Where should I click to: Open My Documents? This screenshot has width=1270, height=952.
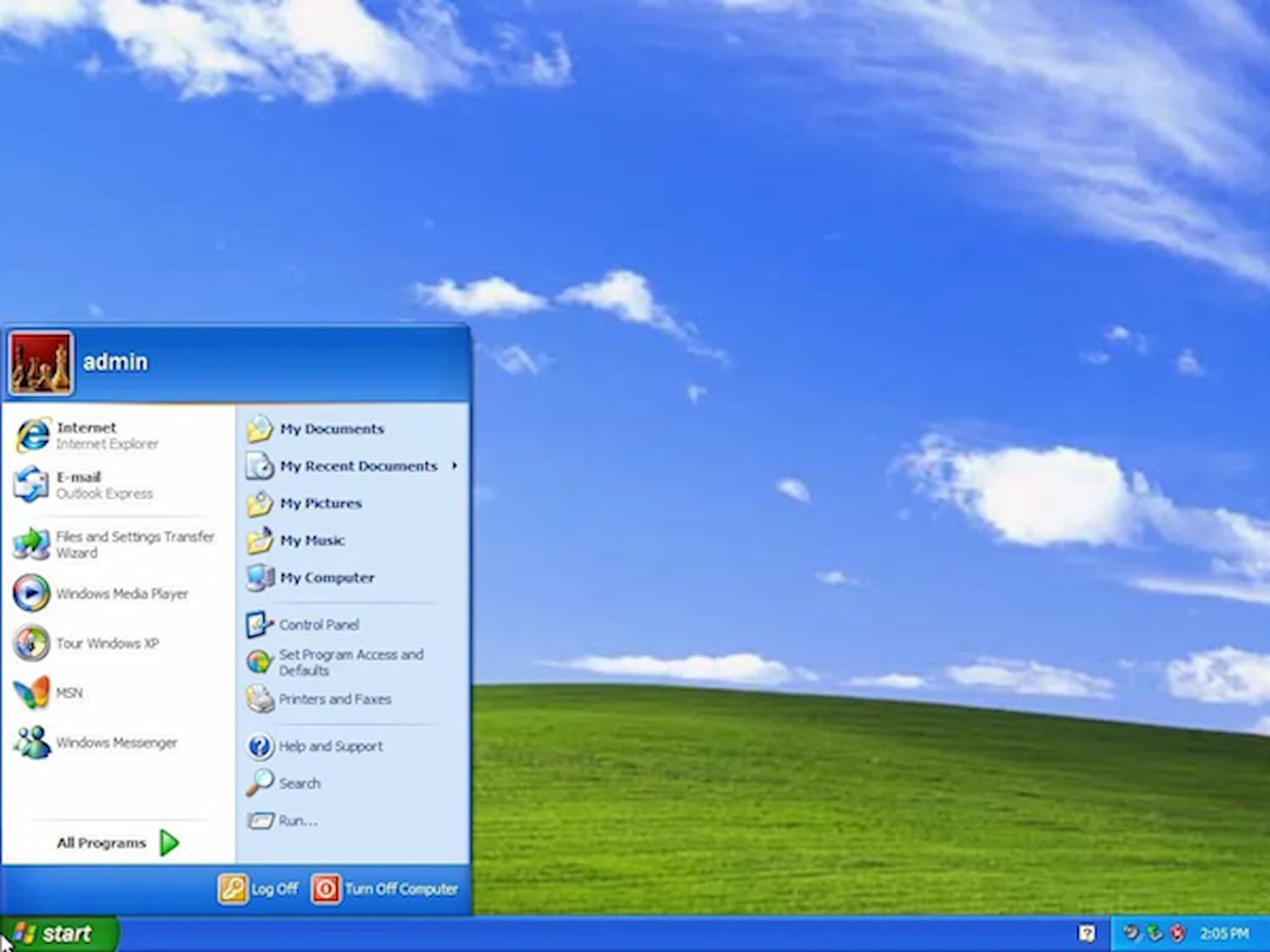click(x=332, y=429)
